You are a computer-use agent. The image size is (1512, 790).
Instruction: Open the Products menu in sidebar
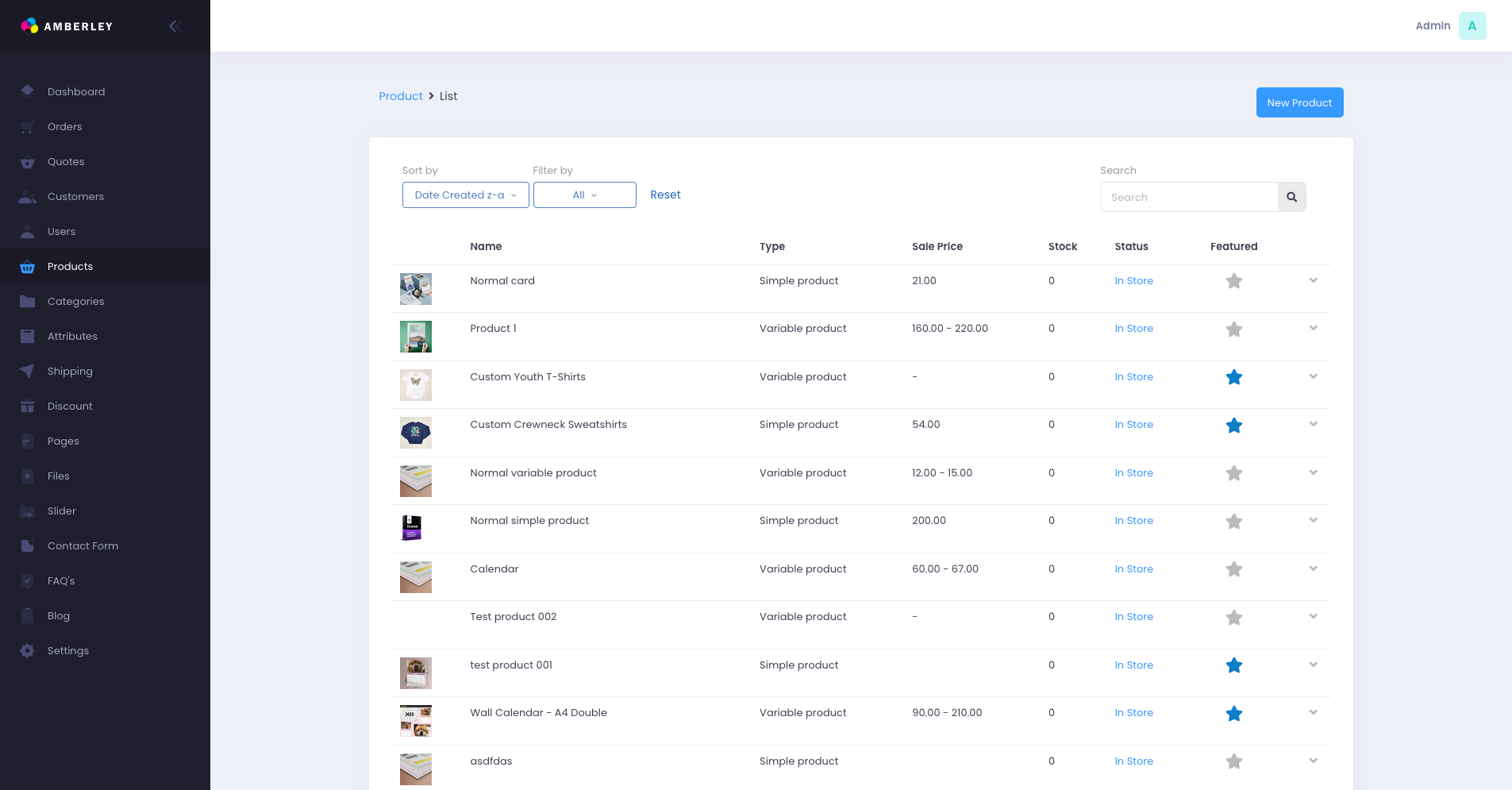pyautogui.click(x=70, y=266)
